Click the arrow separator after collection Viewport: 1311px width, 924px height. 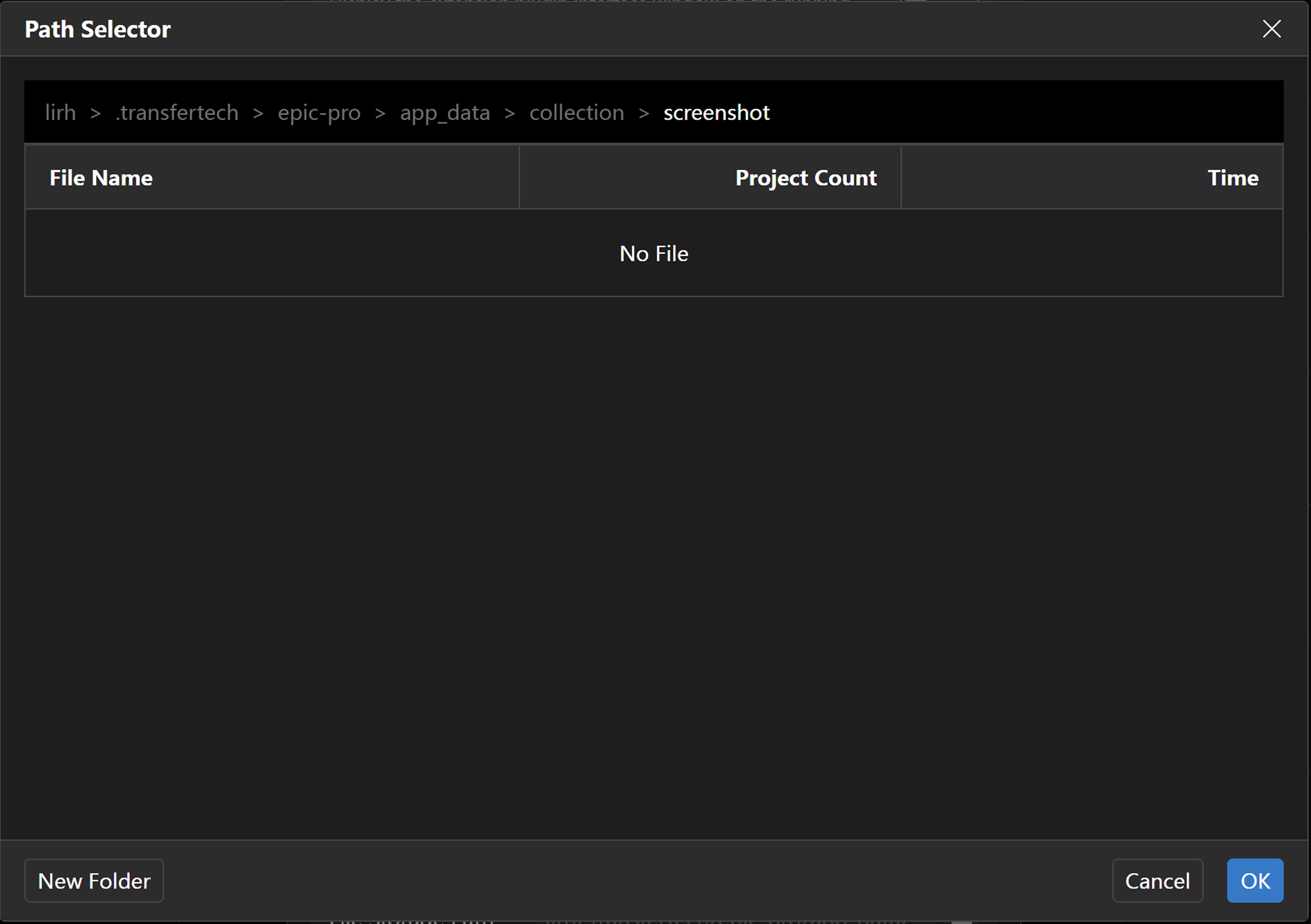click(643, 113)
